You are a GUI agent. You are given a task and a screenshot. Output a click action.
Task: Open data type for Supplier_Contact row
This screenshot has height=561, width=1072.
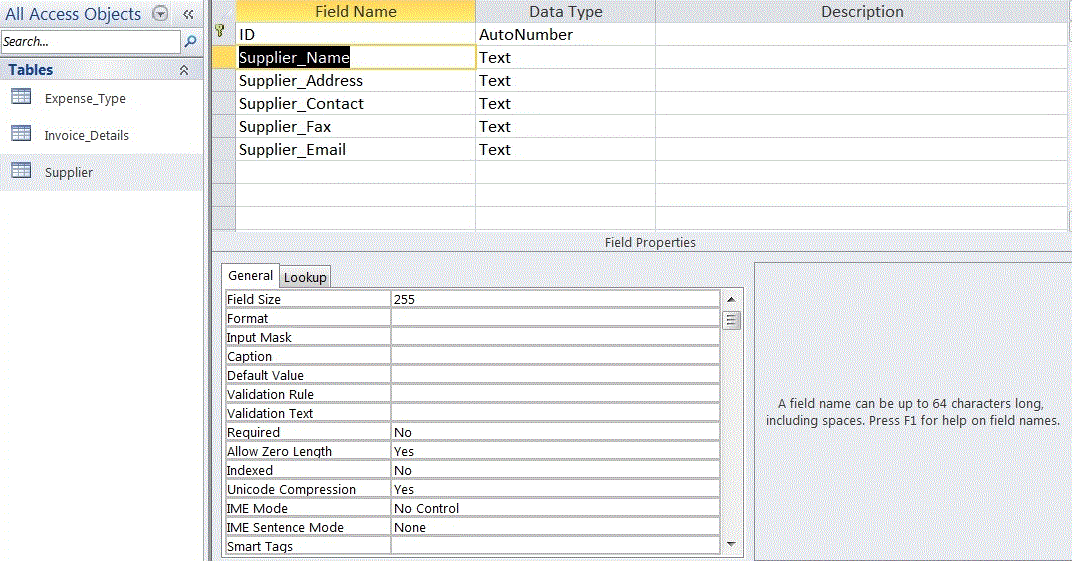(x=565, y=104)
